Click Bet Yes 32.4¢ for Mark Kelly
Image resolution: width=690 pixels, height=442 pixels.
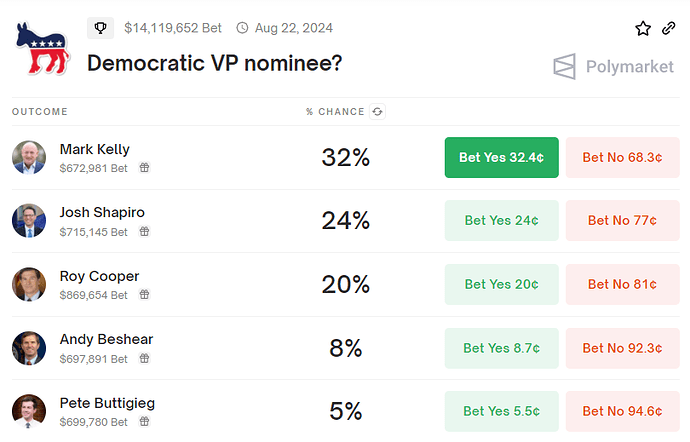point(502,158)
